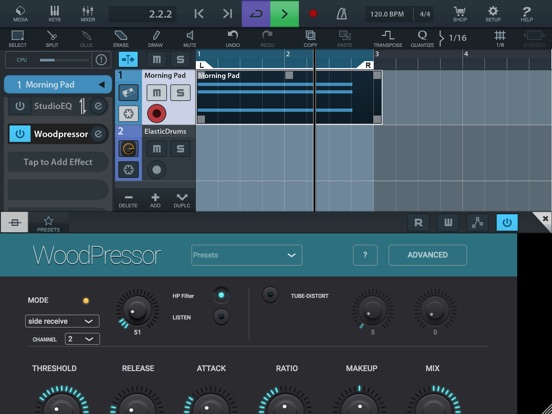Click the right locator marker R
The height and width of the screenshot is (414, 552).
tap(366, 65)
